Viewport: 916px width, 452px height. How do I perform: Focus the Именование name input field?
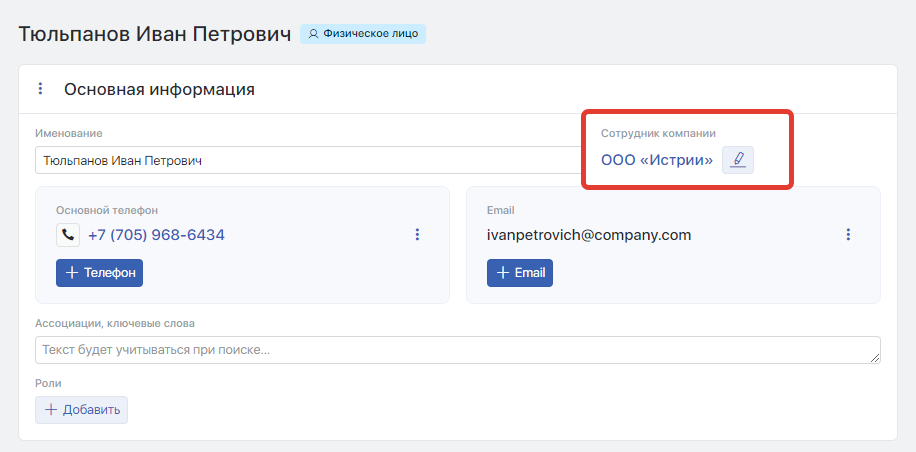point(300,160)
